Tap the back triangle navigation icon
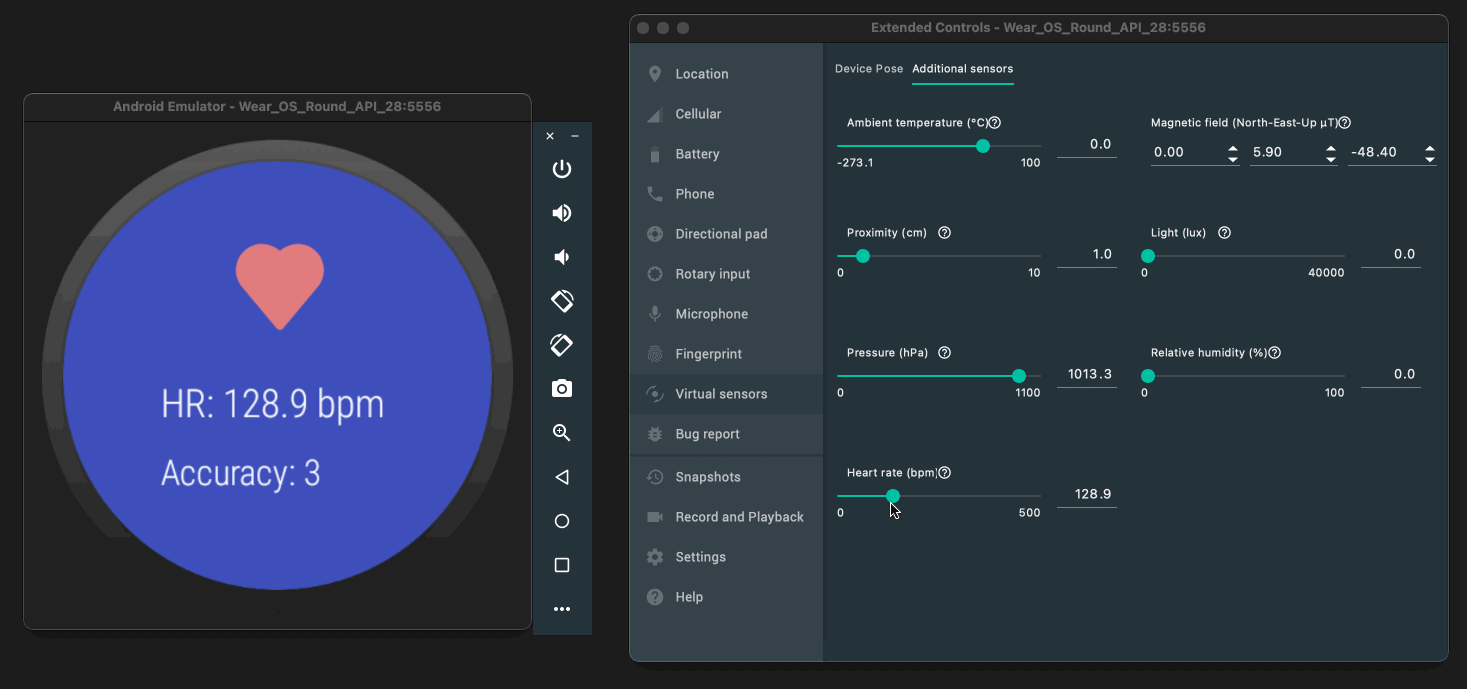Image resolution: width=1467 pixels, height=689 pixels. (562, 477)
